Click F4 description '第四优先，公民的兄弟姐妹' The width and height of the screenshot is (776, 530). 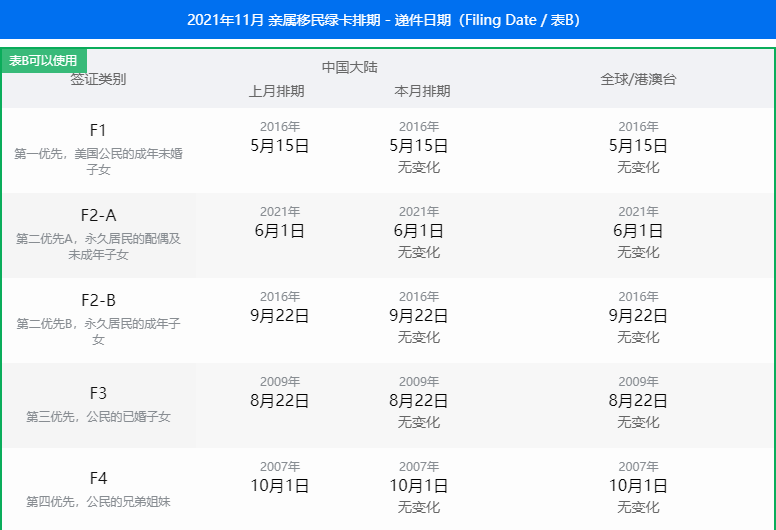(x=98, y=502)
